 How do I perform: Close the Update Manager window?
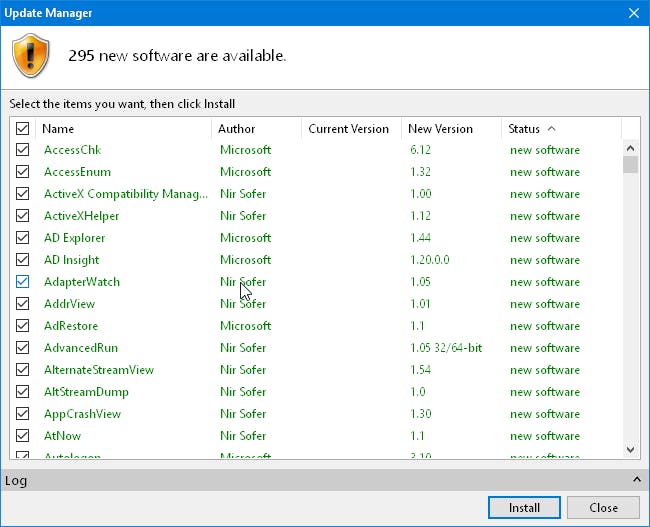pos(634,13)
